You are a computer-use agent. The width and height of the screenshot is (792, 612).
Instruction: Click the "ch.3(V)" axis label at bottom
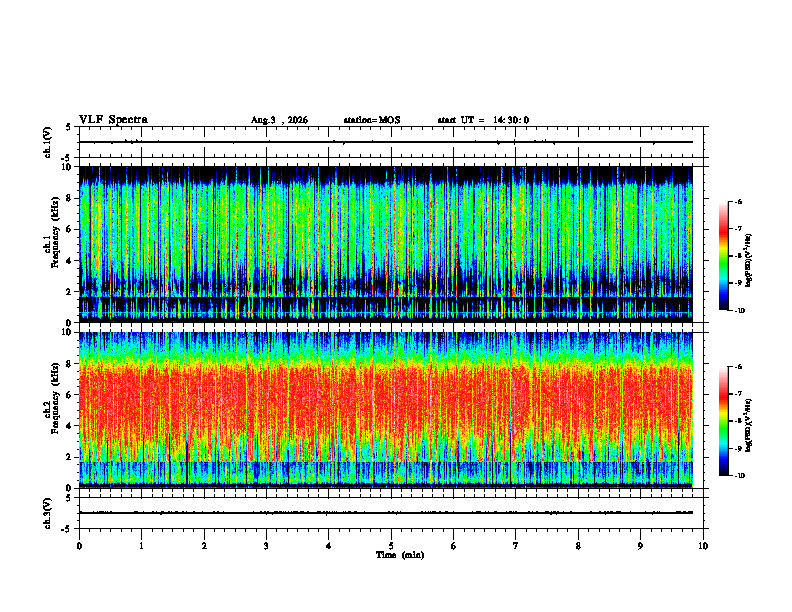coord(48,513)
